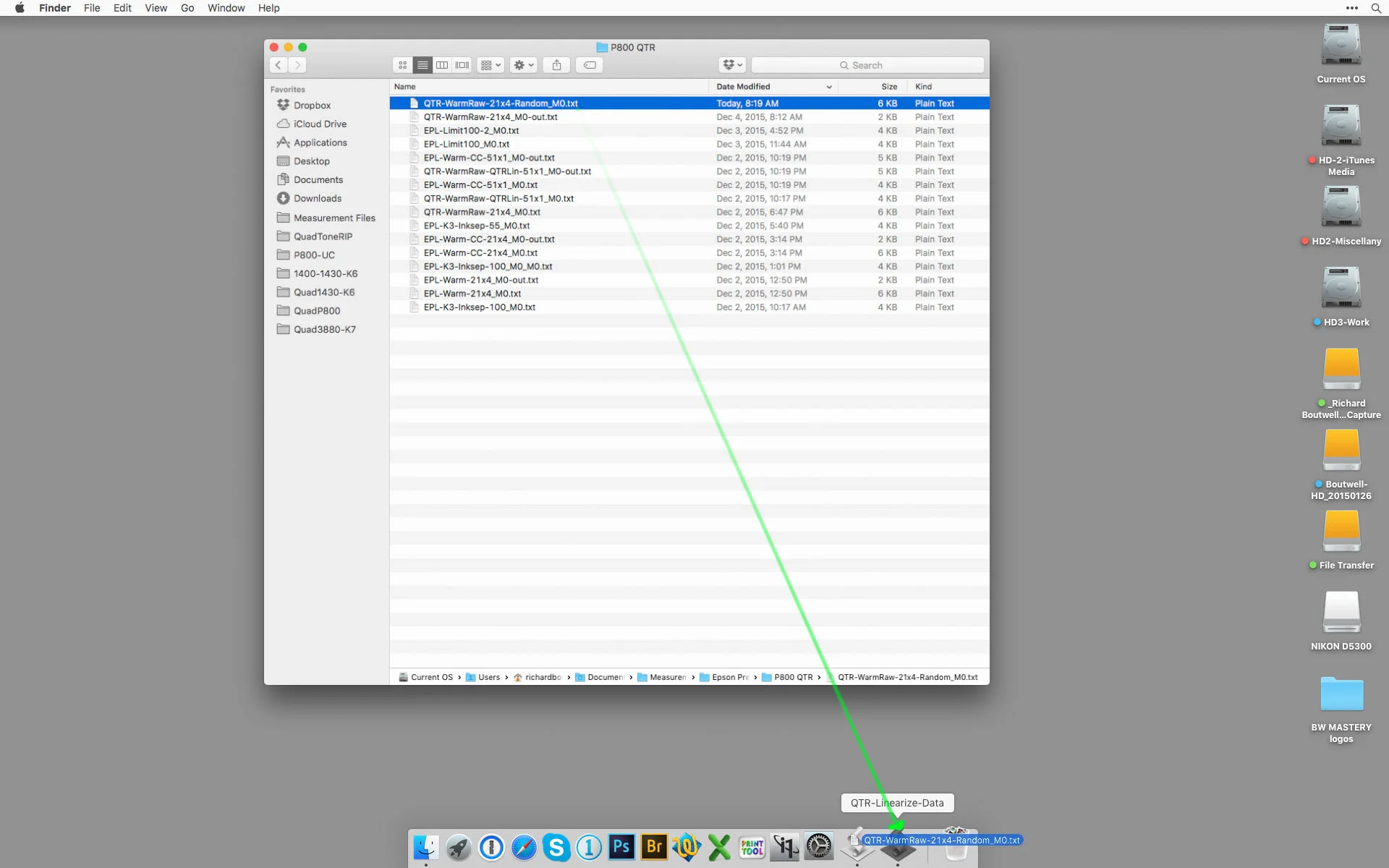Go back with the left arrow button
This screenshot has height=868, width=1389.
click(279, 65)
